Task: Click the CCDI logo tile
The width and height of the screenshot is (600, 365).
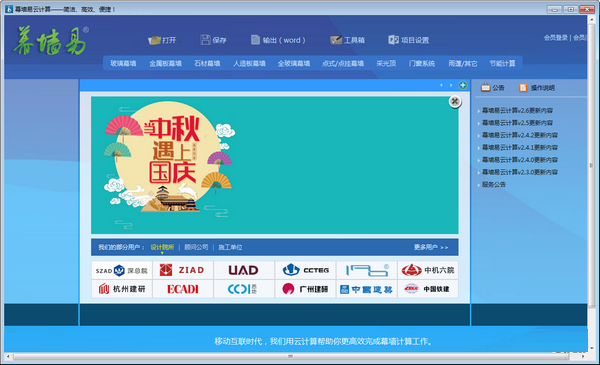Action: point(244,289)
